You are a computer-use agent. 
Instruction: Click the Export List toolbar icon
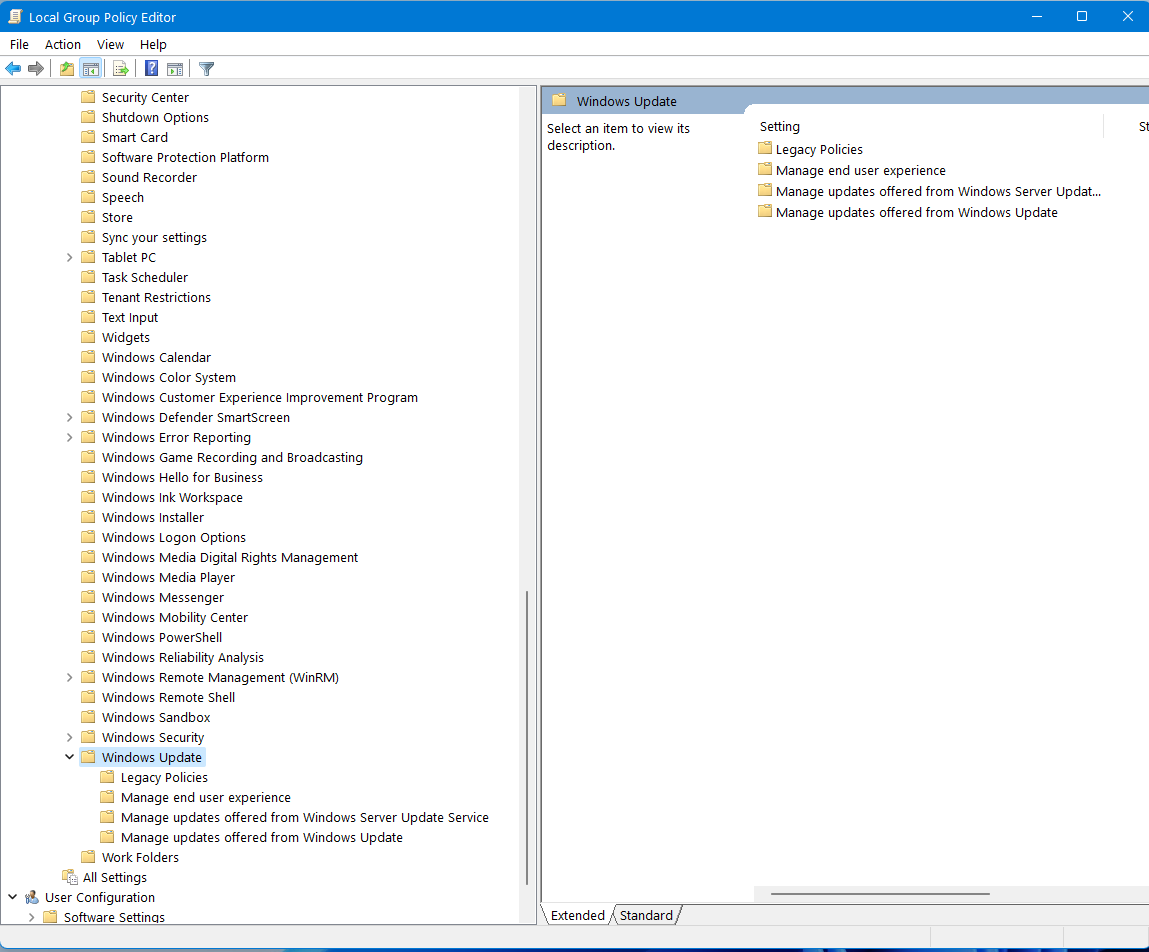pyautogui.click(x=121, y=69)
